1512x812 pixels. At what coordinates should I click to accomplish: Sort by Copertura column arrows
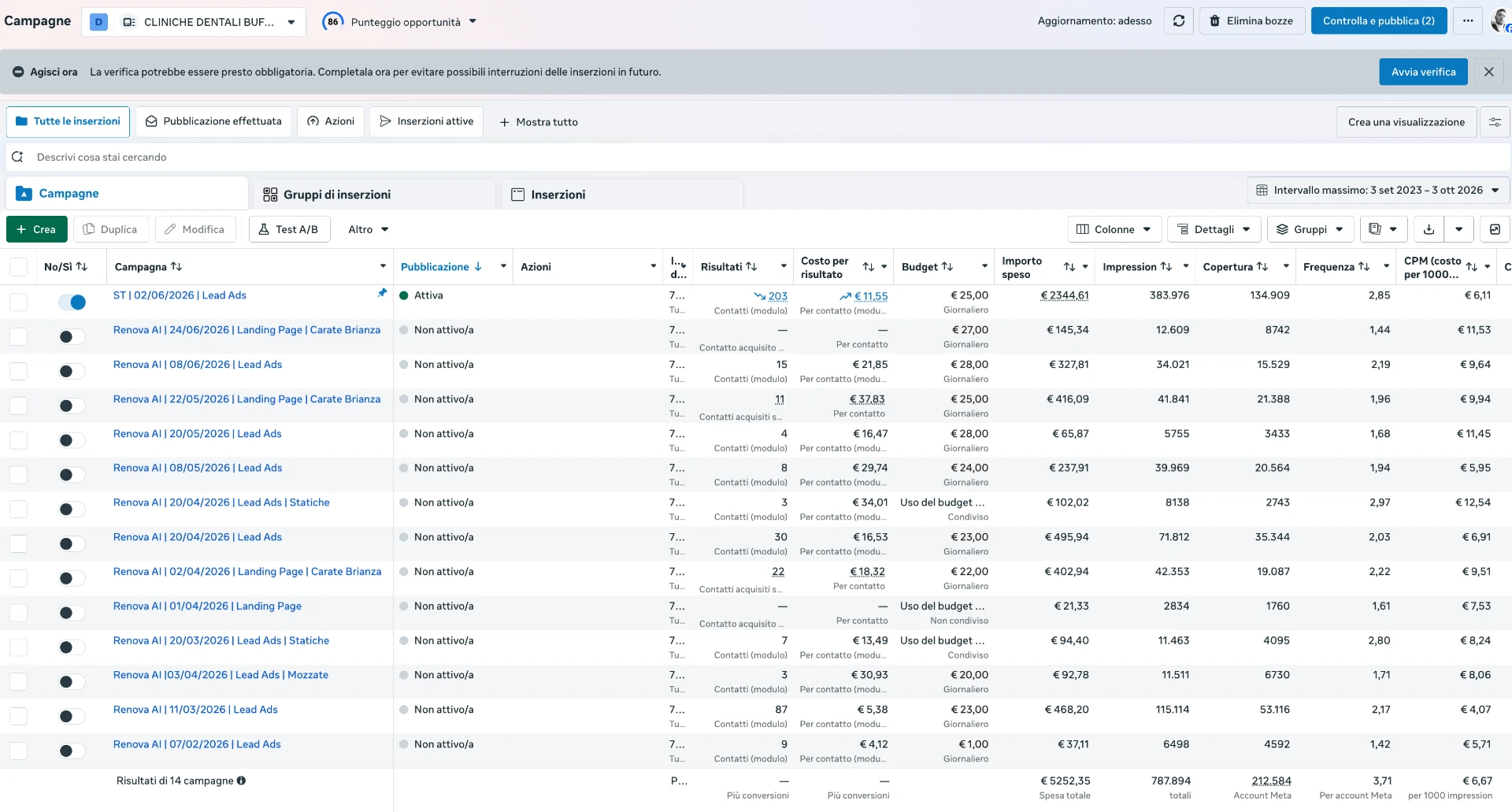click(x=1262, y=267)
